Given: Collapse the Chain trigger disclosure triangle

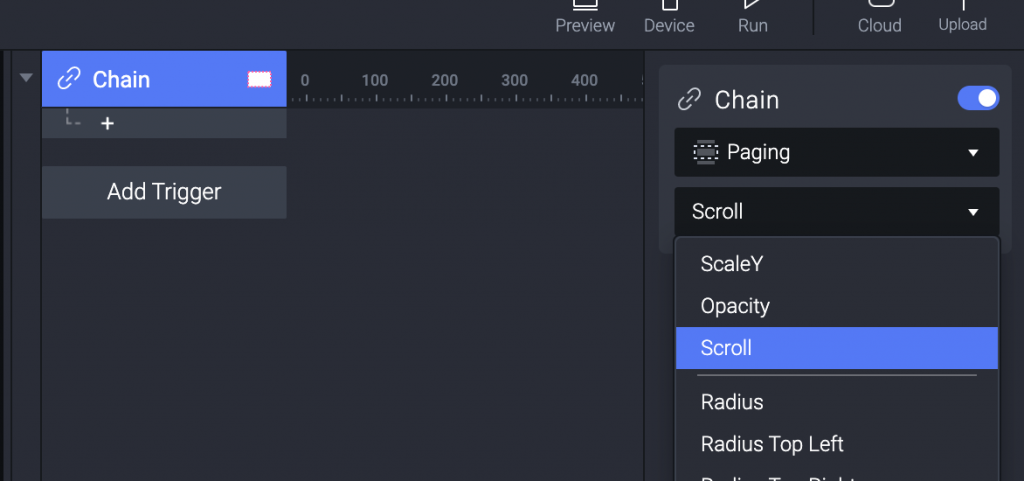Looking at the screenshot, I should pyautogui.click(x=26, y=78).
